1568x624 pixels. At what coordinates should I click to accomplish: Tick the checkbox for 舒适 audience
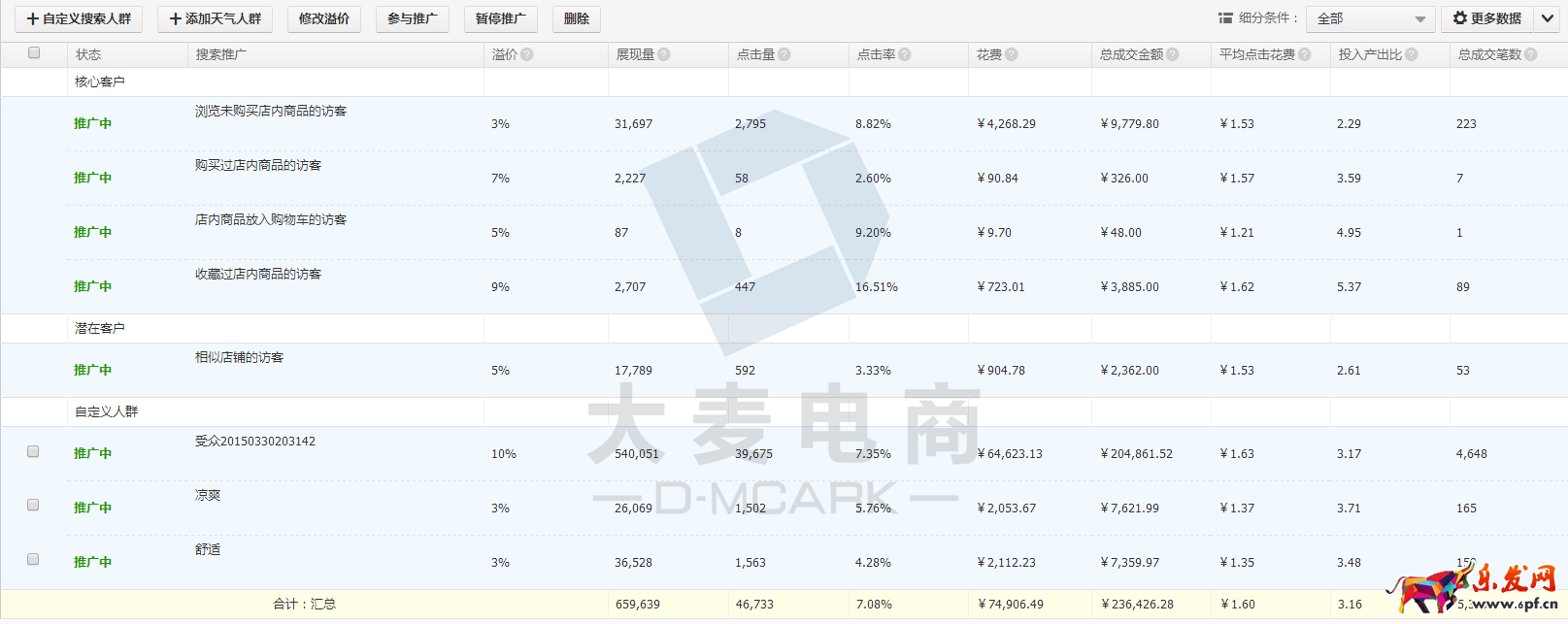point(33,559)
